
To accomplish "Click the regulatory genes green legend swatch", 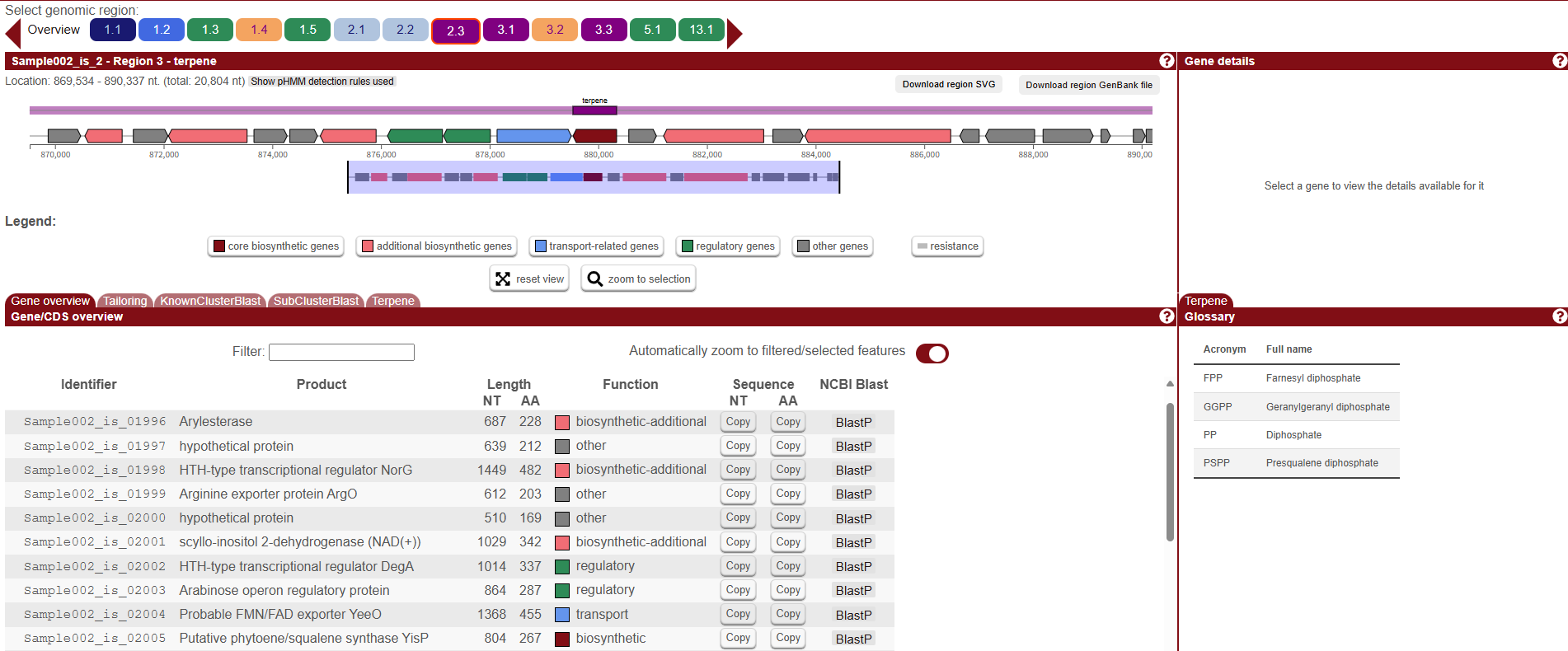I will (x=688, y=246).
